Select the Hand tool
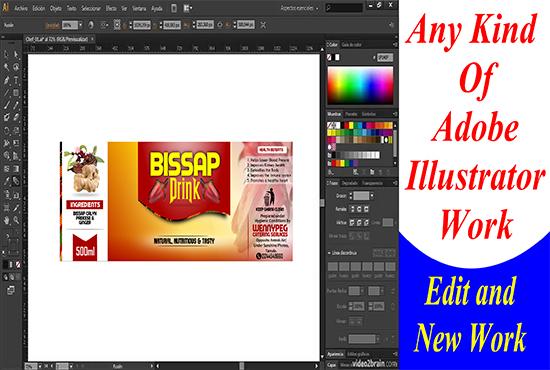550x370 pixels. click(6, 220)
